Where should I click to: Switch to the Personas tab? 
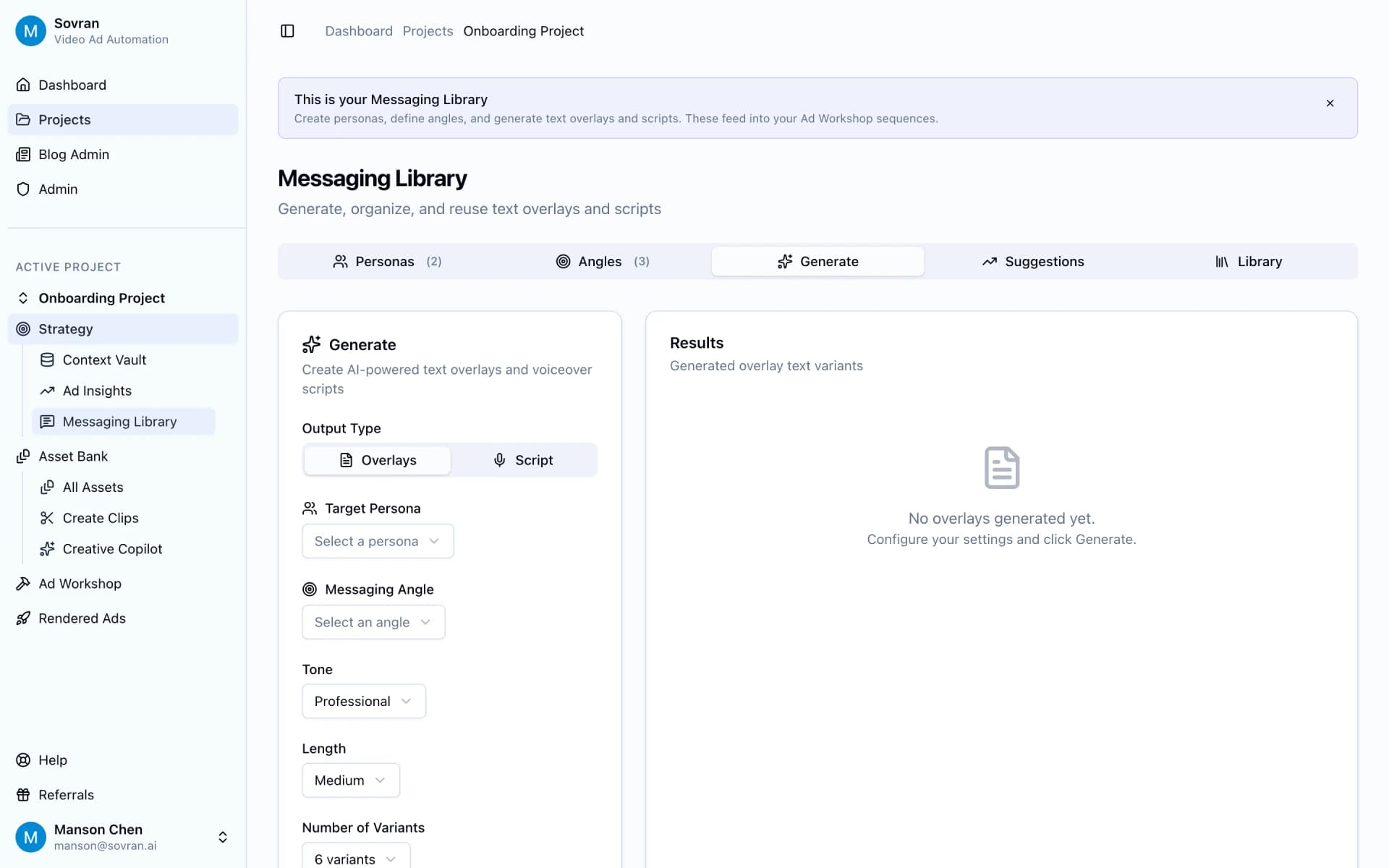387,262
